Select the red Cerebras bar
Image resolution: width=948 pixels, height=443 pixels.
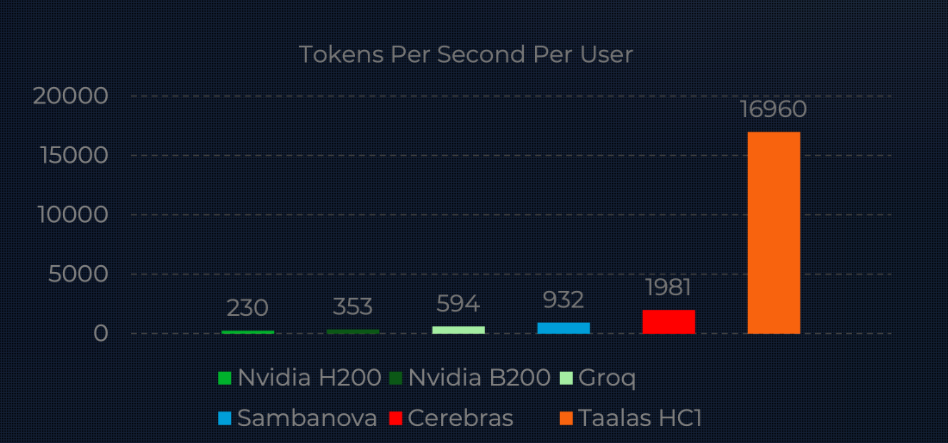click(x=668, y=321)
